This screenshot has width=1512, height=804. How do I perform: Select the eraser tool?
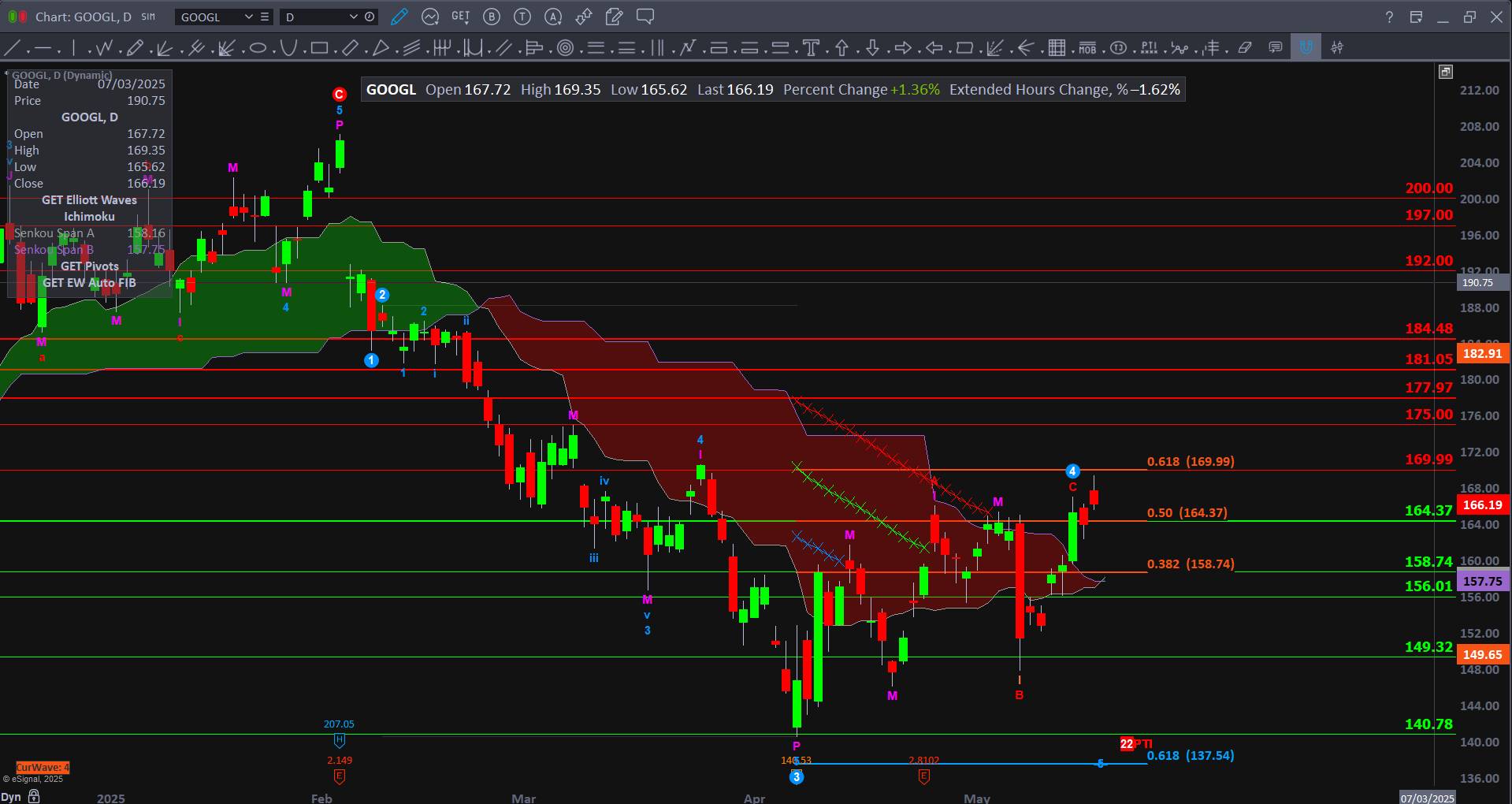click(1245, 48)
